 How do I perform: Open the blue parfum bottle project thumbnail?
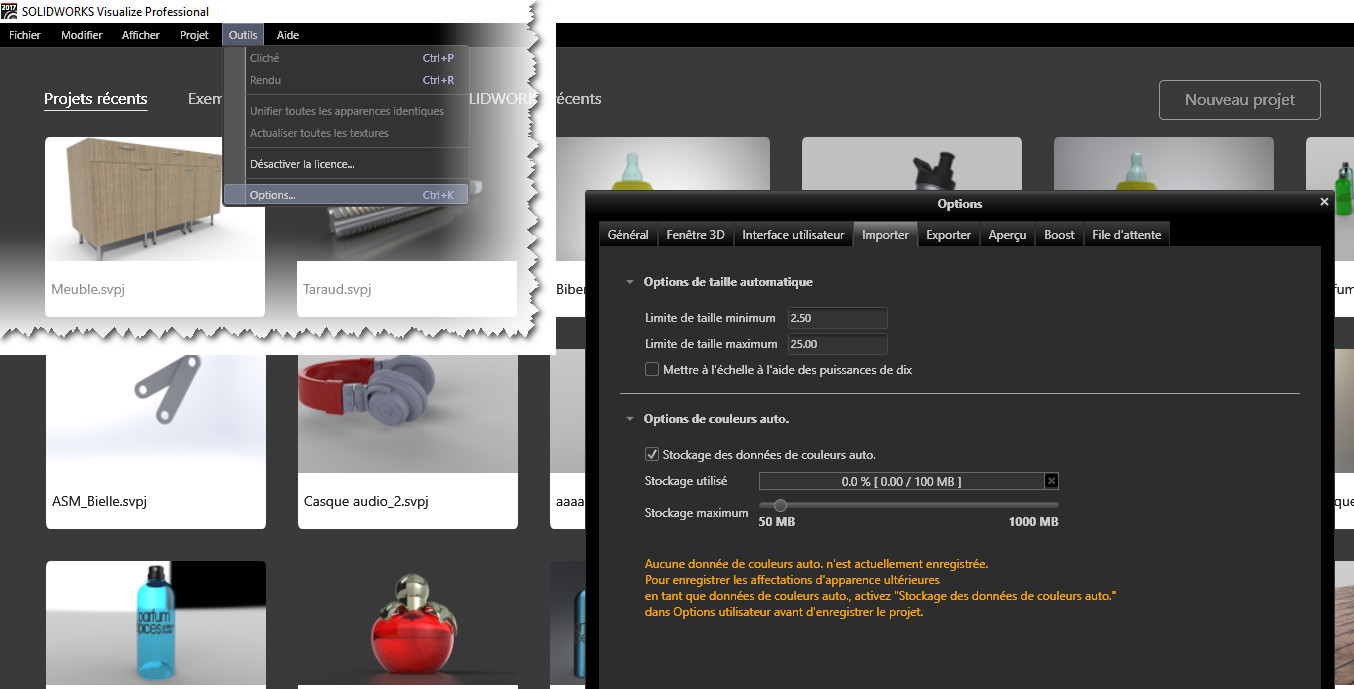(156, 623)
